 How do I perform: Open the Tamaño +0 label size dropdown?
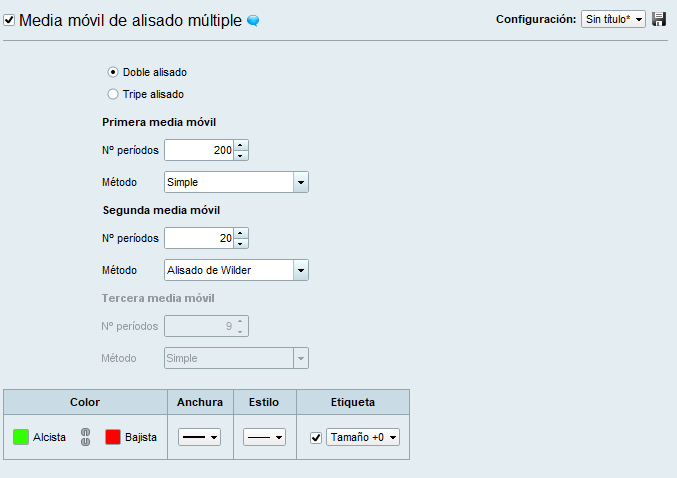(363, 437)
